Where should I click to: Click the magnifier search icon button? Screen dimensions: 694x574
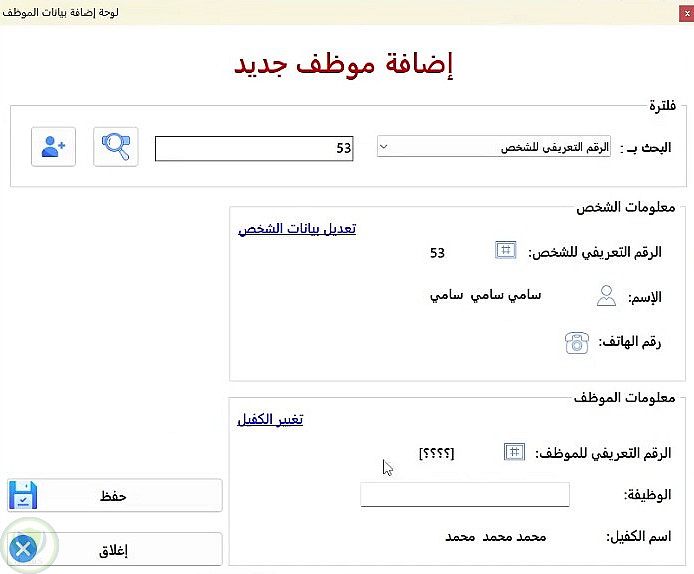pos(116,146)
